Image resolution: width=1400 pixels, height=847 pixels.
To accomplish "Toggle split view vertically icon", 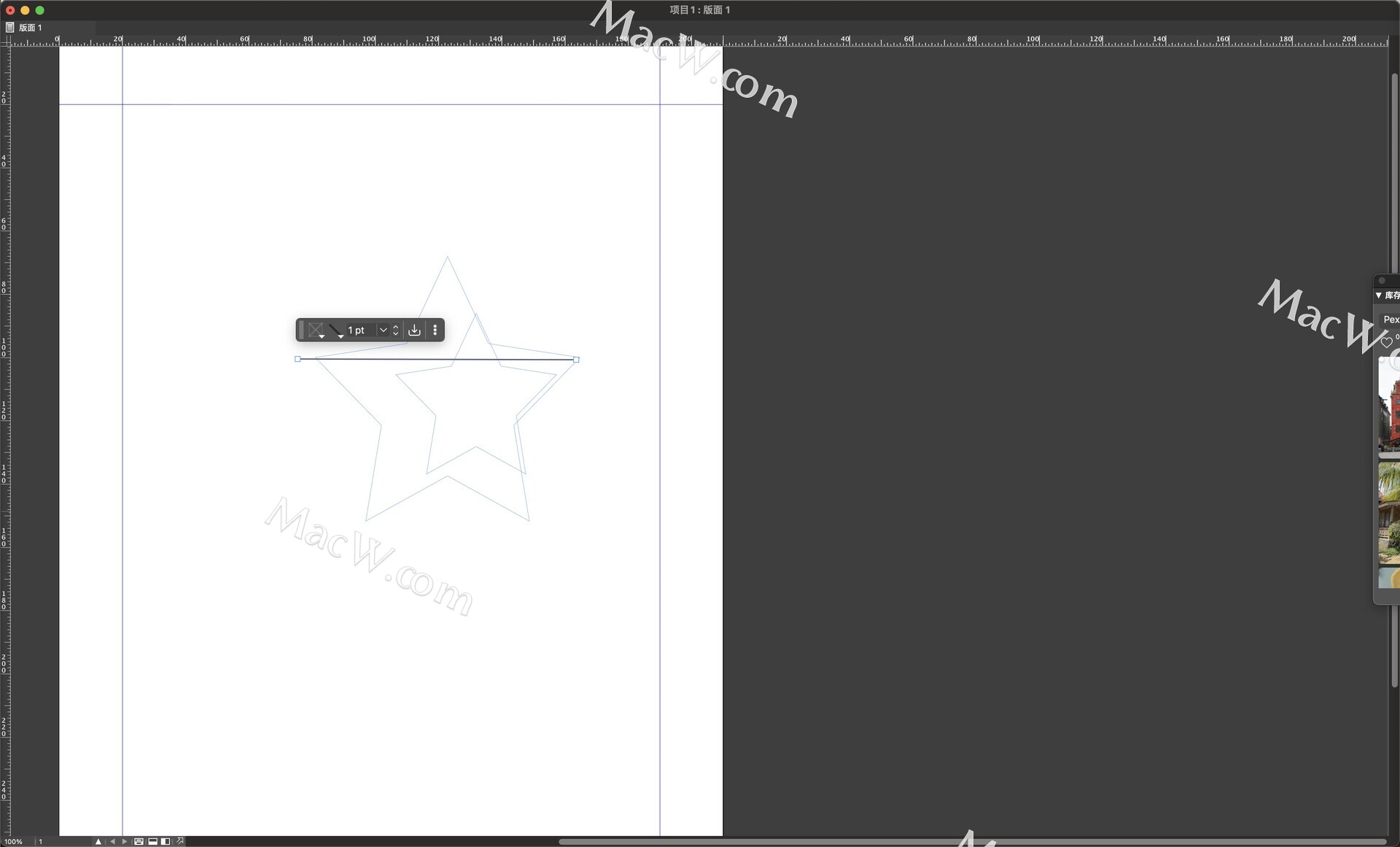I will pos(166,841).
